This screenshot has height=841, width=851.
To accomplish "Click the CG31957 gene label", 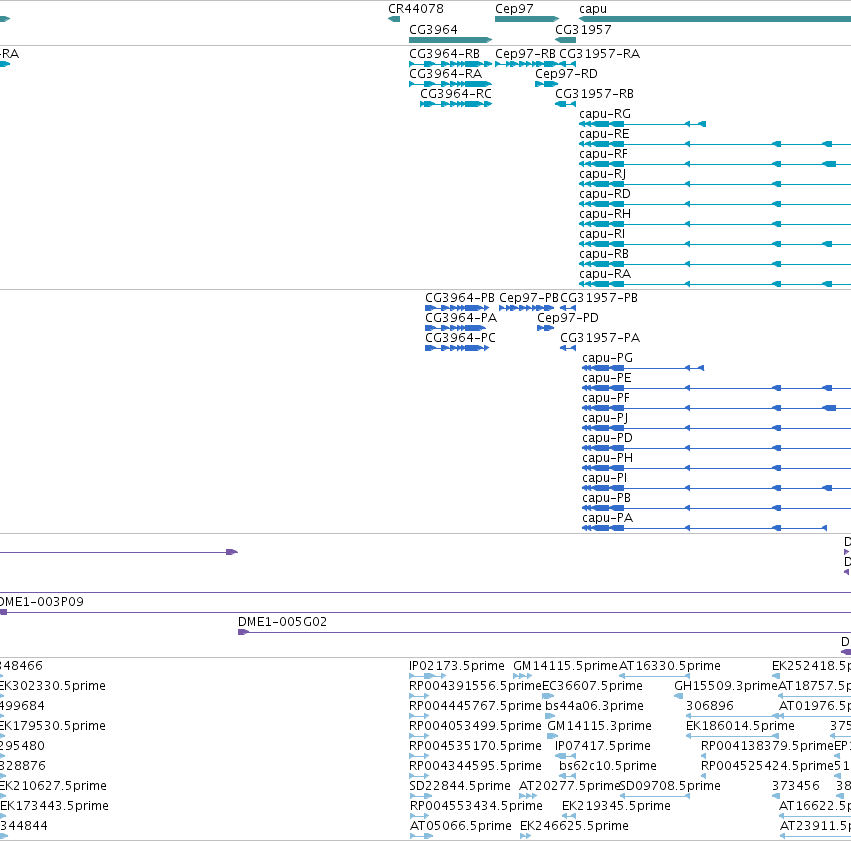I will (583, 29).
